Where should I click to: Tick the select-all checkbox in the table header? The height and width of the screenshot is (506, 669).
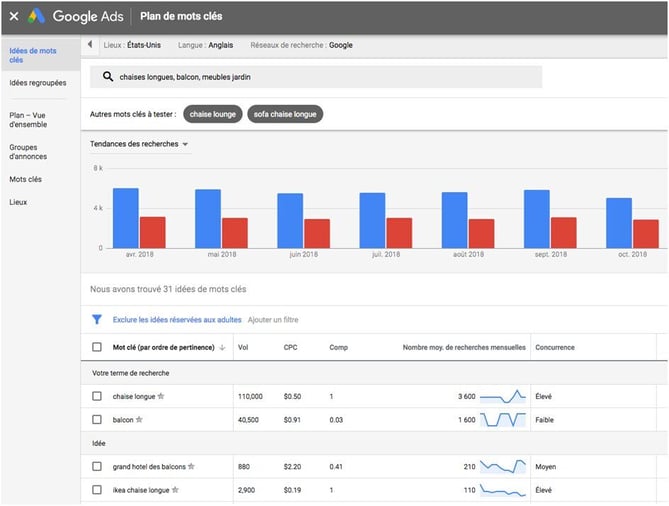pos(97,347)
